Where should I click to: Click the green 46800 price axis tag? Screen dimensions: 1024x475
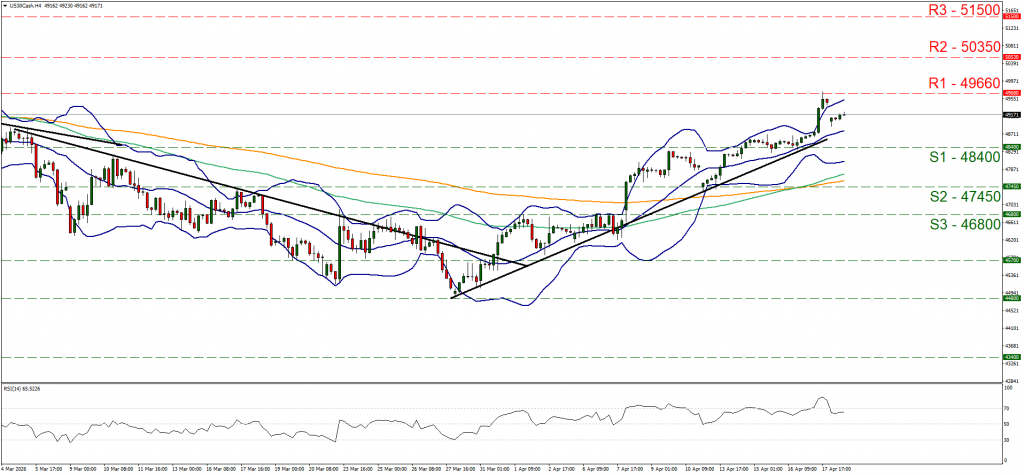(x=1012, y=213)
